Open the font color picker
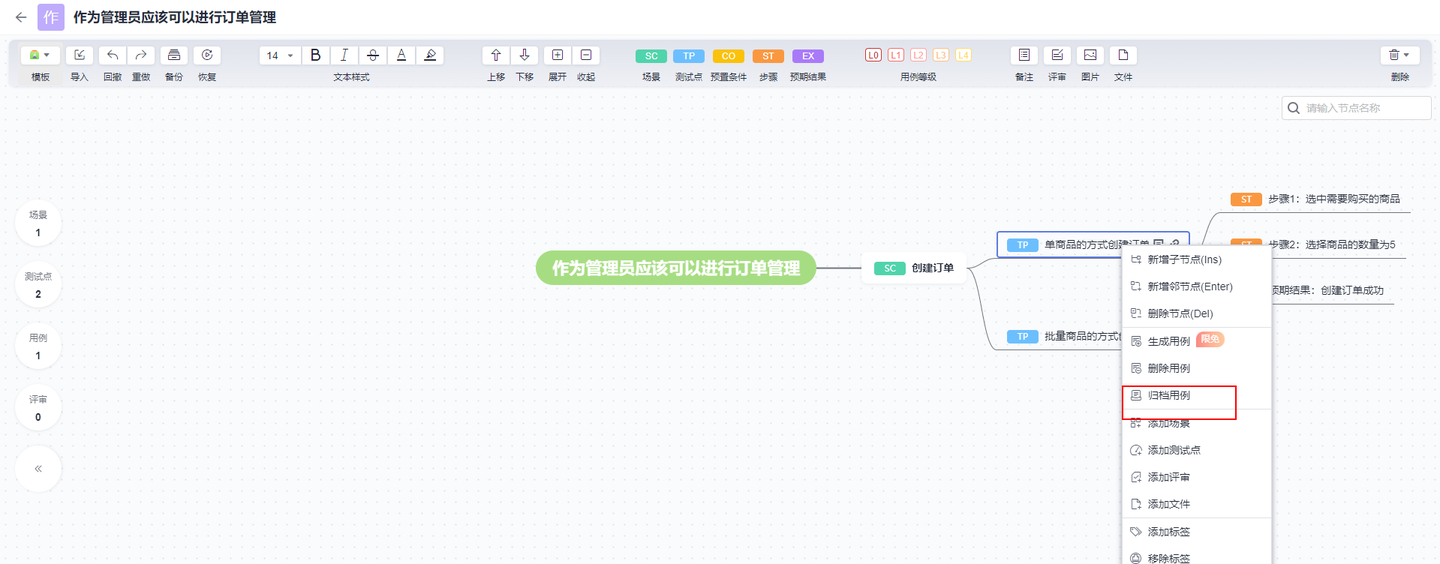Image resolution: width=1440 pixels, height=564 pixels. coord(402,55)
